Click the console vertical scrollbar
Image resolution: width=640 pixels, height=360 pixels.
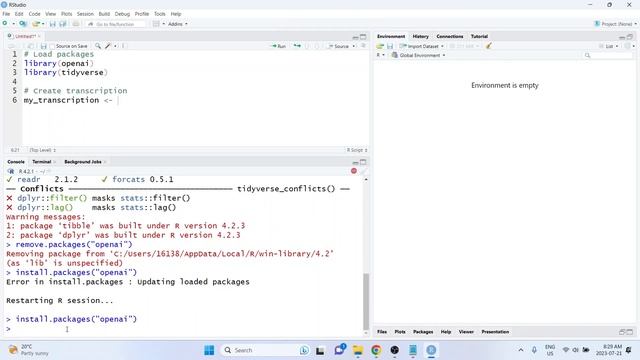click(x=366, y=302)
